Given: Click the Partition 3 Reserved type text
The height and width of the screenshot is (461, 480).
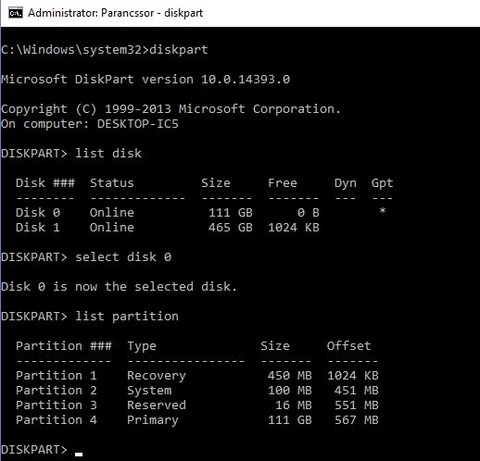Looking at the screenshot, I should point(156,405).
